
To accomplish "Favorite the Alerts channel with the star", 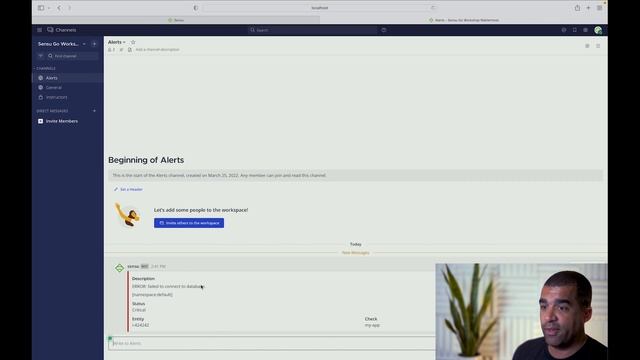I will [133, 42].
